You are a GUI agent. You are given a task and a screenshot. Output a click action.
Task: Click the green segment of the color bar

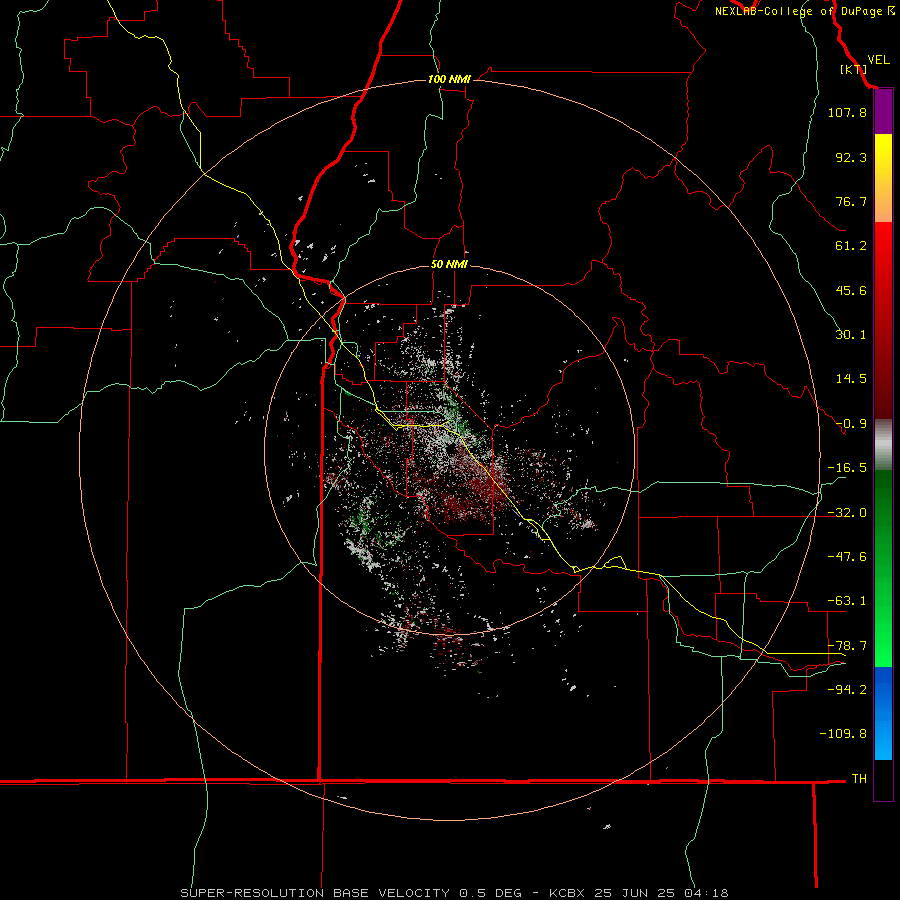coord(883,568)
